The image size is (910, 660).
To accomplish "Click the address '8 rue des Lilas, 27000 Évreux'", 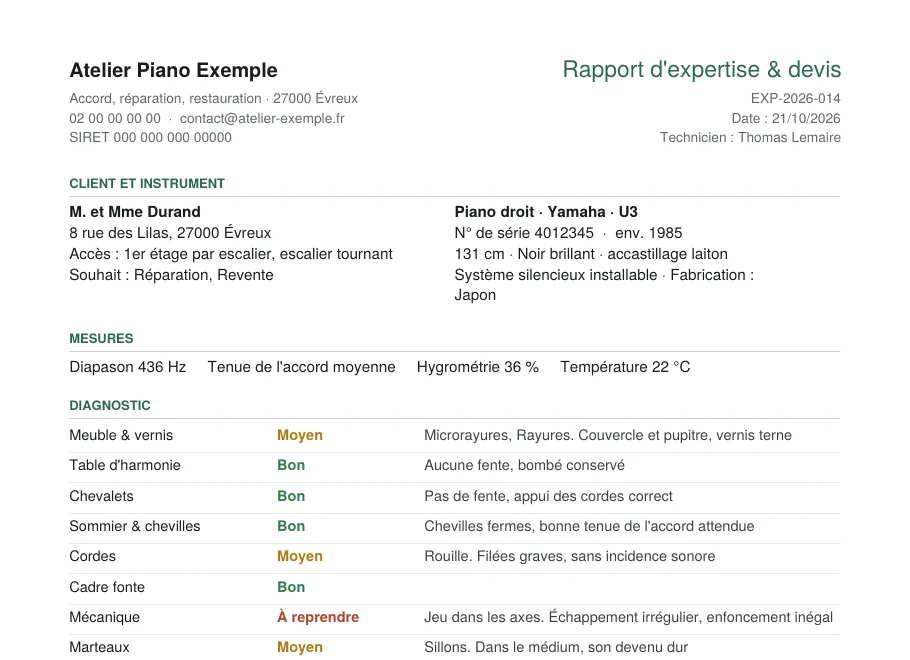I will [x=170, y=233].
